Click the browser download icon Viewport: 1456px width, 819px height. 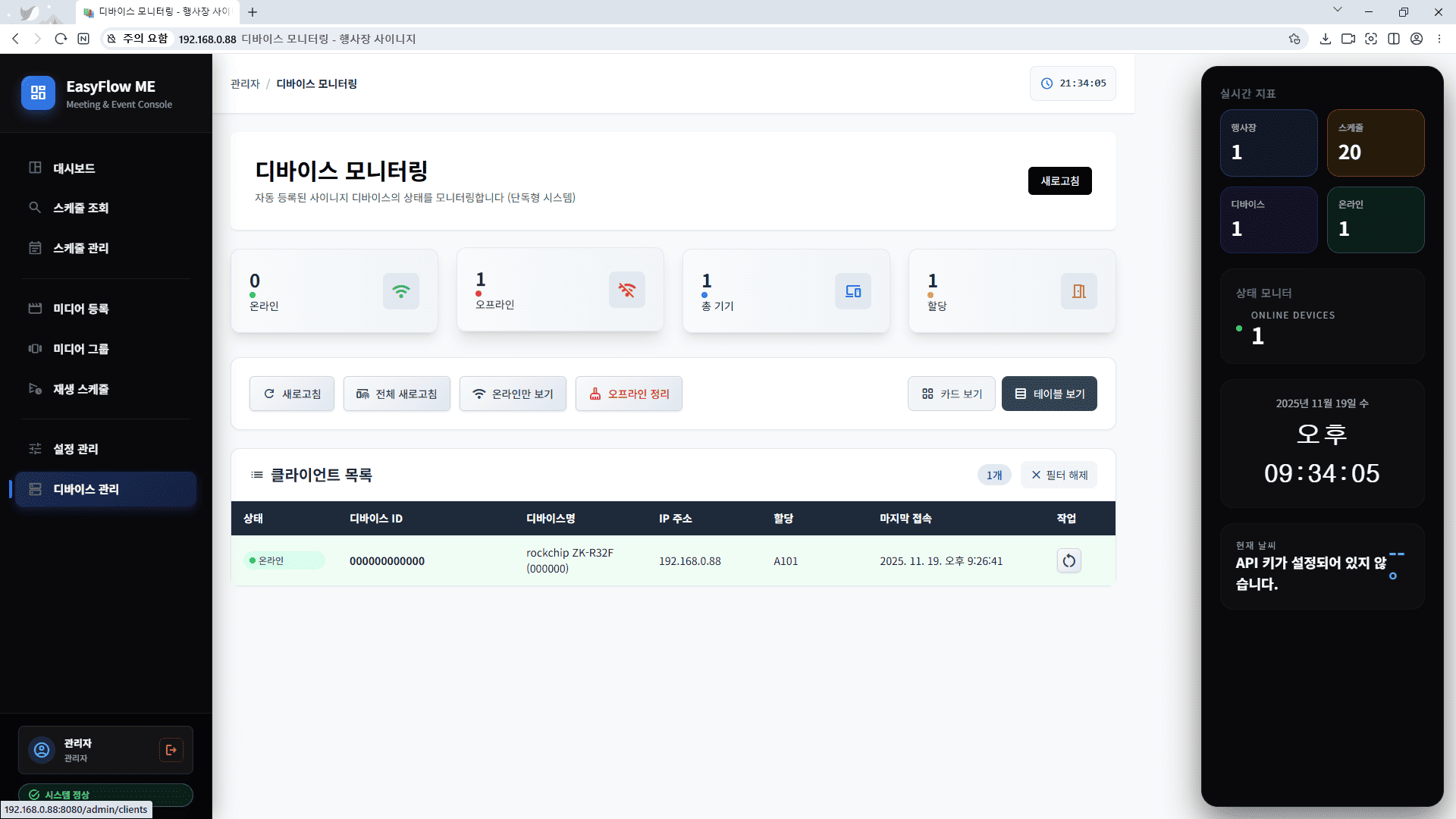pos(1325,39)
